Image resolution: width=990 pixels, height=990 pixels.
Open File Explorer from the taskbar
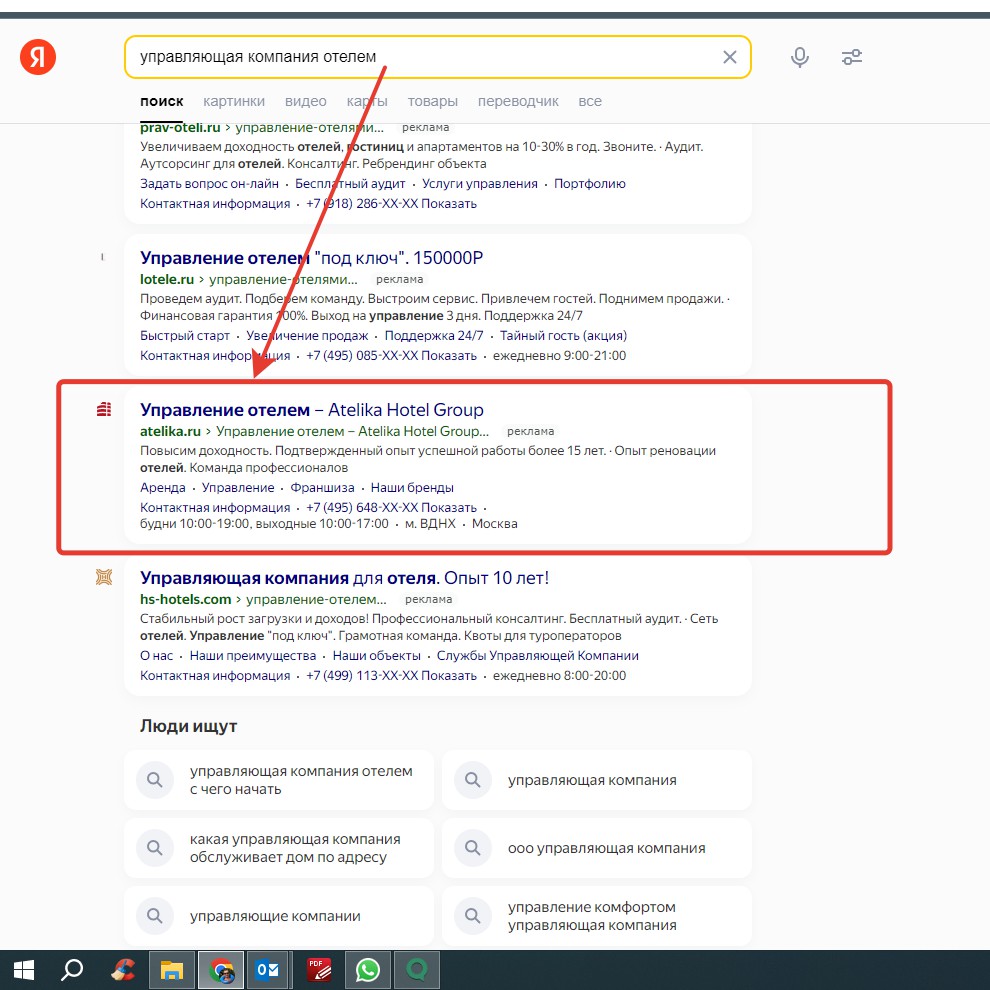172,970
